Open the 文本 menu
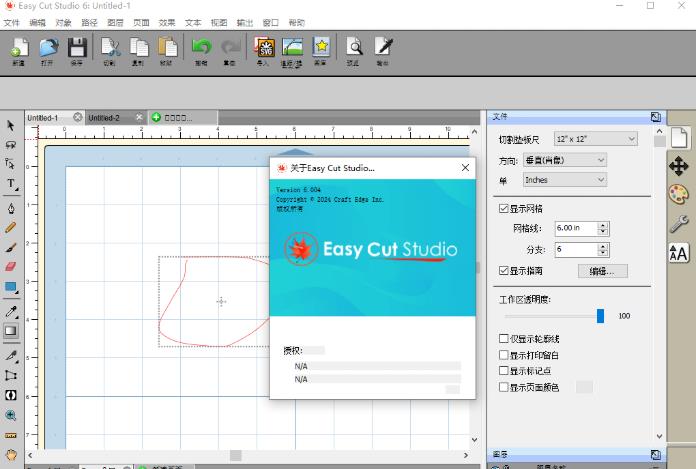Screen dimensions: 696x469 click(193, 23)
